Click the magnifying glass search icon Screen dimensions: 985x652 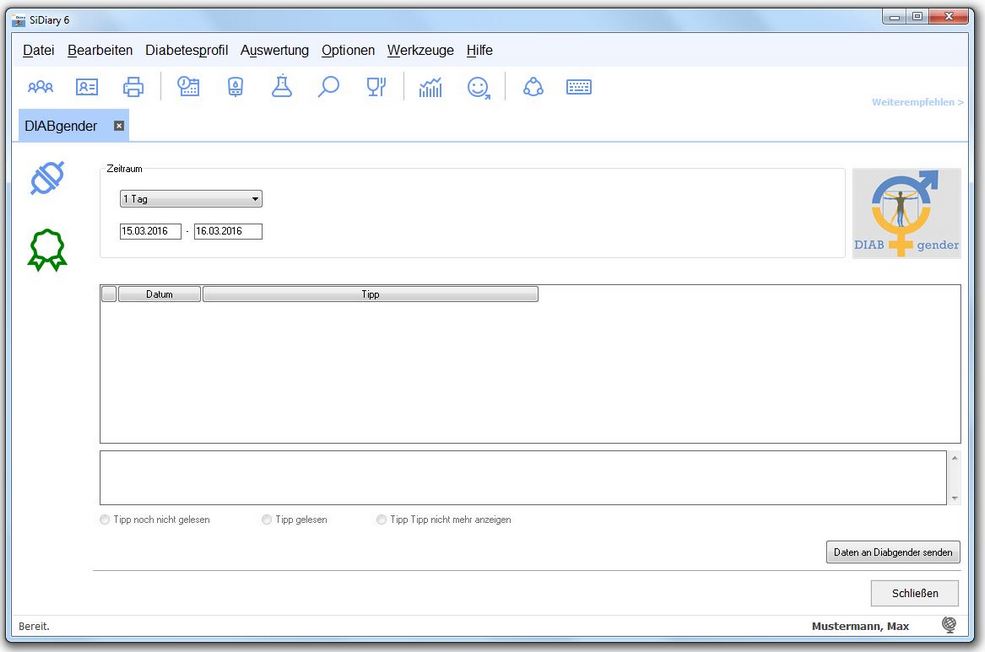(328, 87)
